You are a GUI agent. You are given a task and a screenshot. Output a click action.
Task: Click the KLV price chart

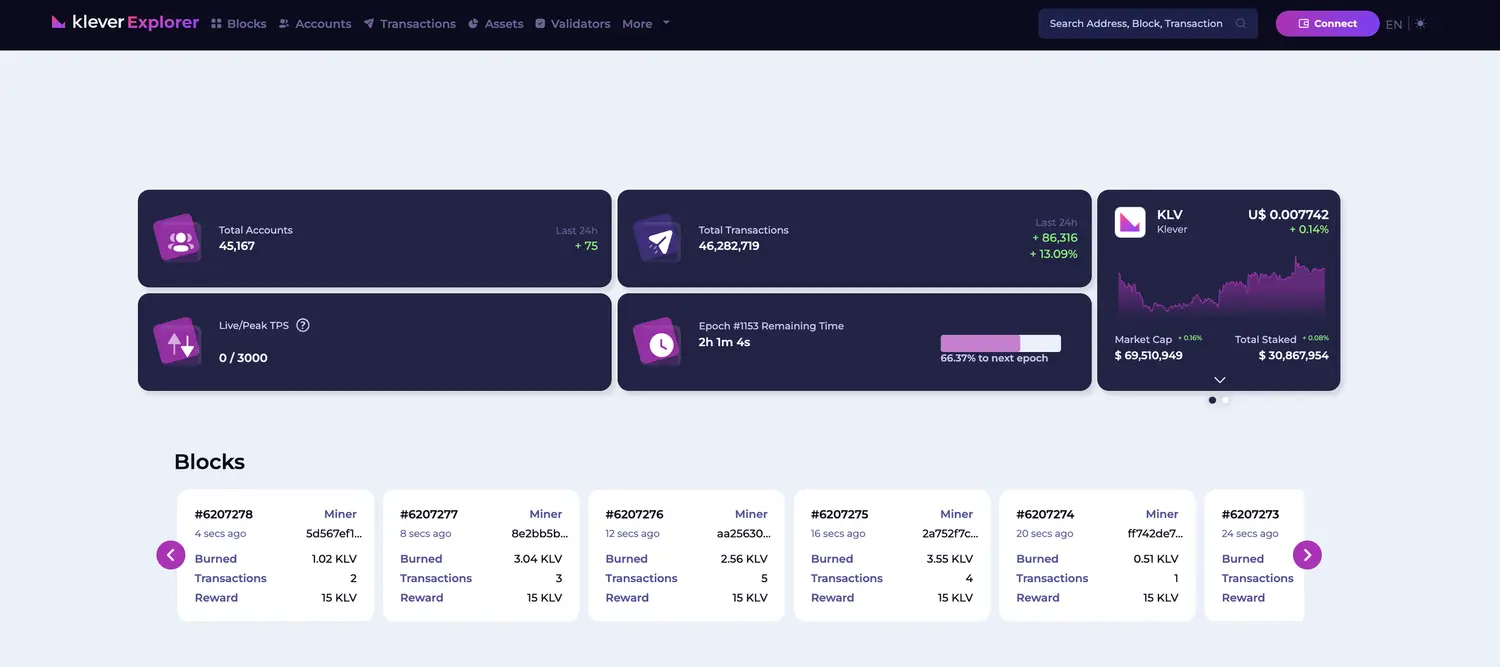[x=1221, y=288]
